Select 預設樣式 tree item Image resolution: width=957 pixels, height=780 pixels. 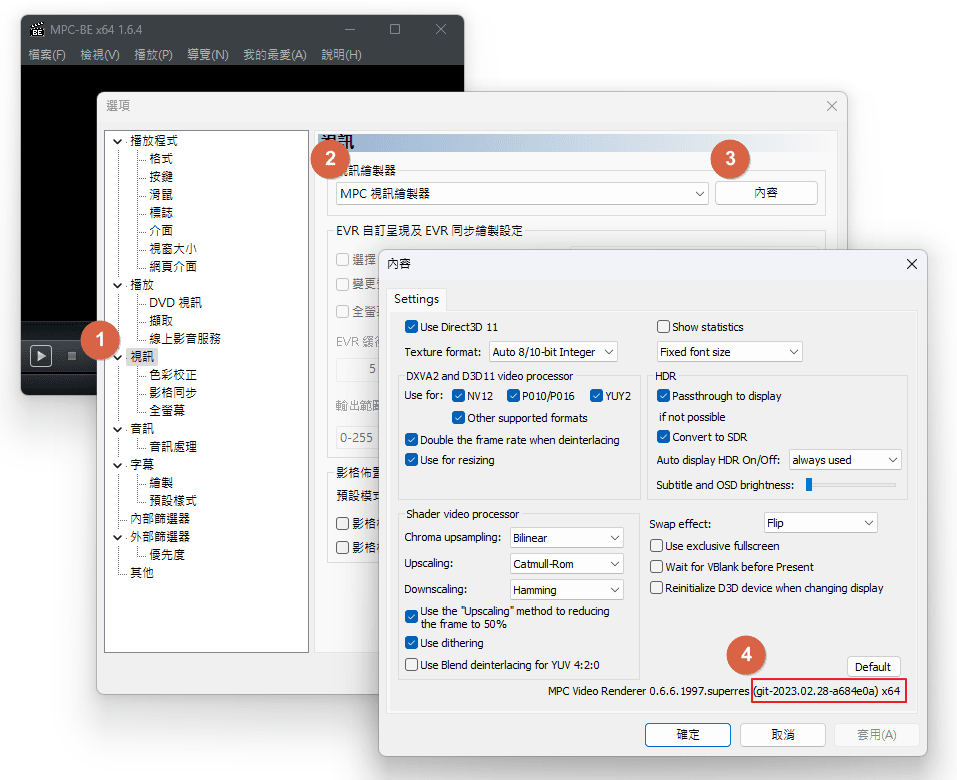coord(173,501)
